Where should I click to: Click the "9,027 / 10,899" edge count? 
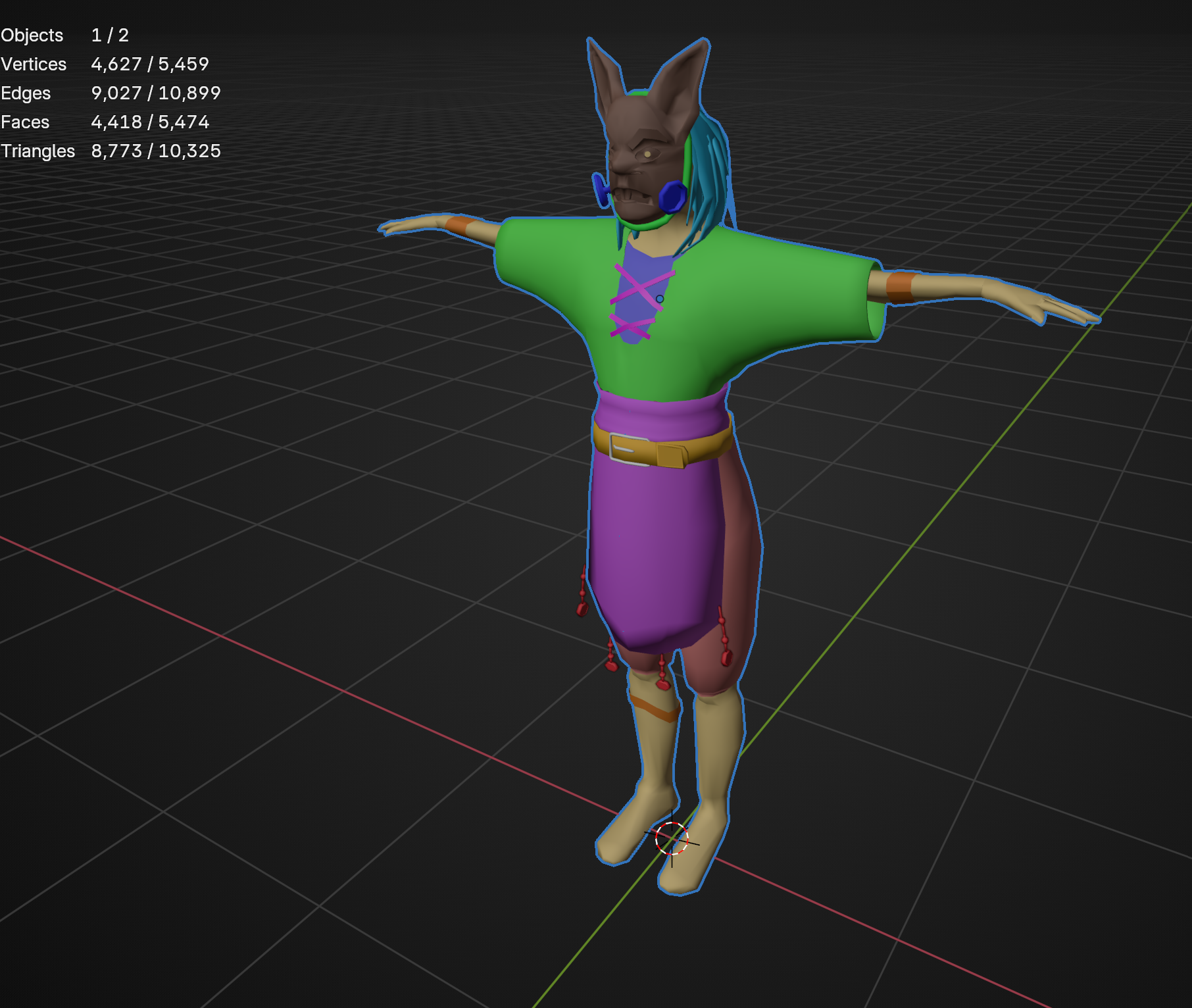[156, 93]
